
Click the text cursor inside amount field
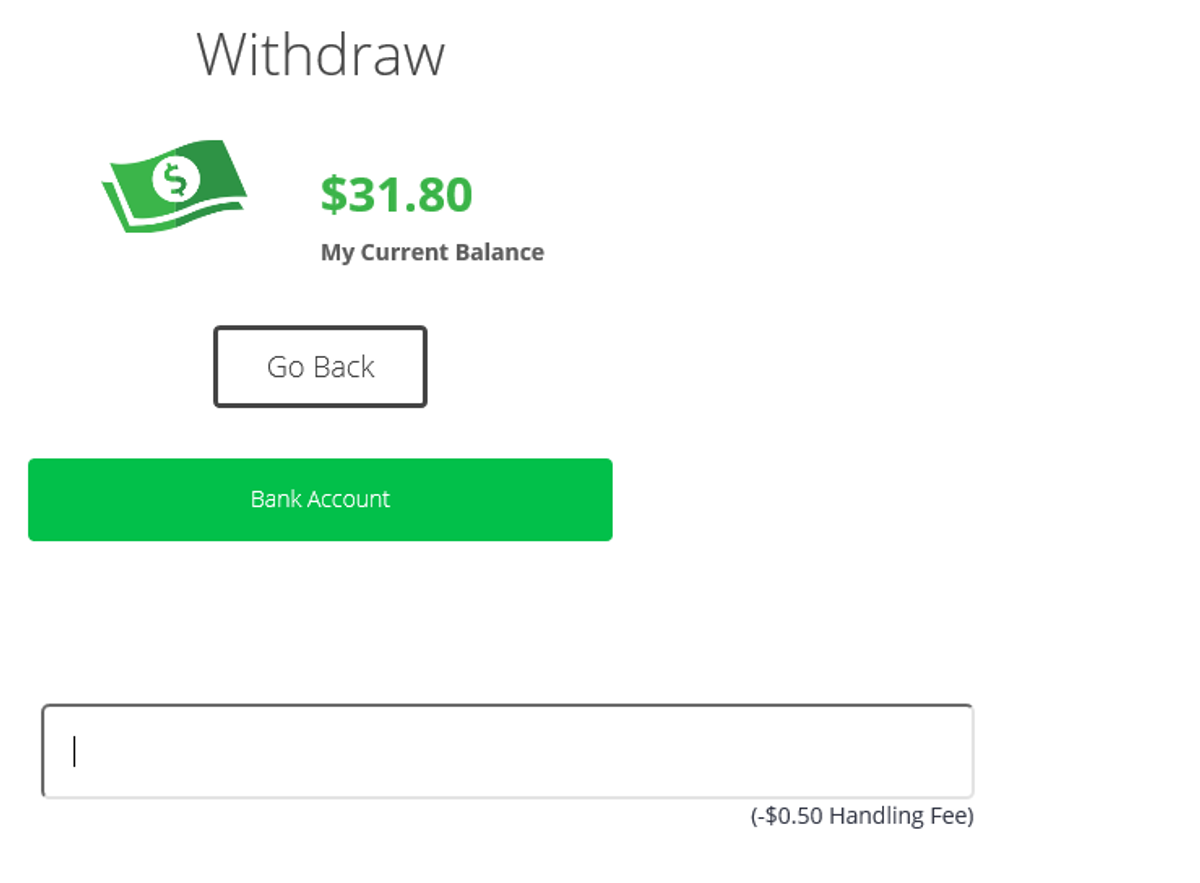[x=74, y=751]
